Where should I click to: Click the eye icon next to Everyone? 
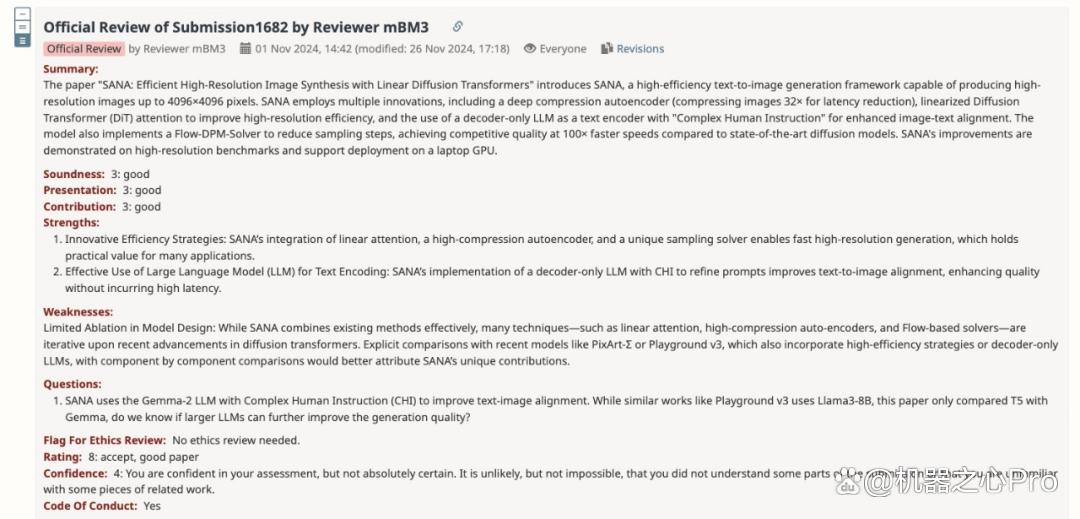530,48
